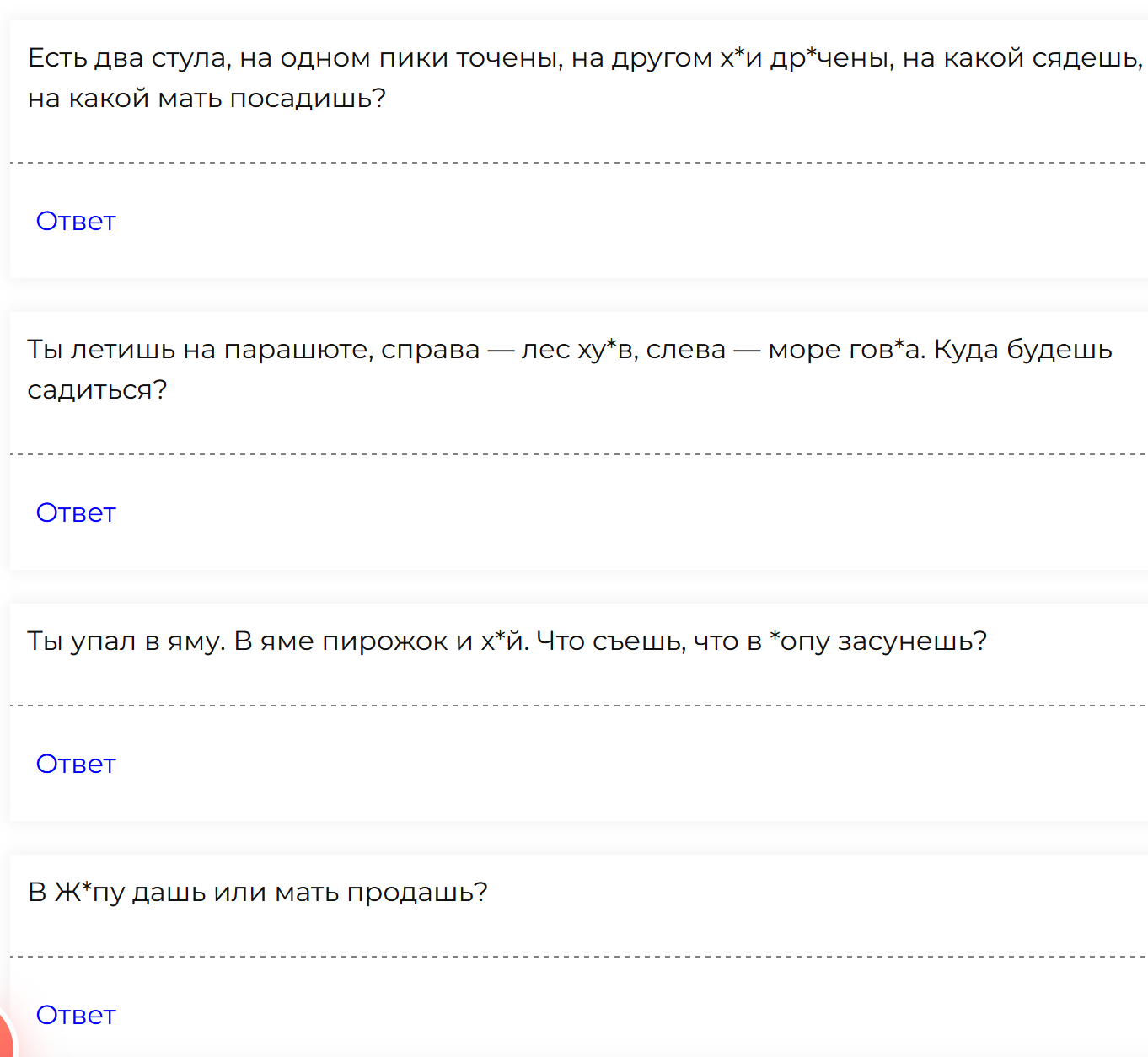Click the word 'пирожок' in third question
This screenshot has height=1057, width=1148.
(x=385, y=641)
